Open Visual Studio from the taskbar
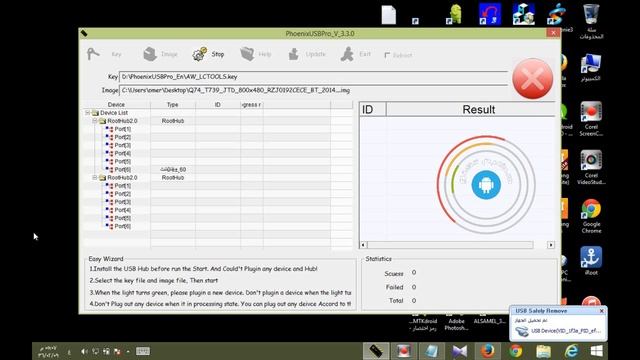Image resolution: width=640 pixels, height=360 pixels. click(x=460, y=351)
